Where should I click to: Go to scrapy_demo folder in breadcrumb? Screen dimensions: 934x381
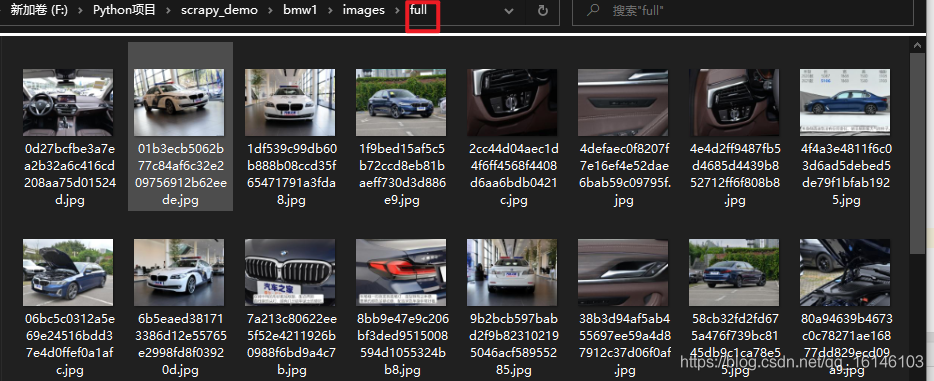[x=220, y=11]
